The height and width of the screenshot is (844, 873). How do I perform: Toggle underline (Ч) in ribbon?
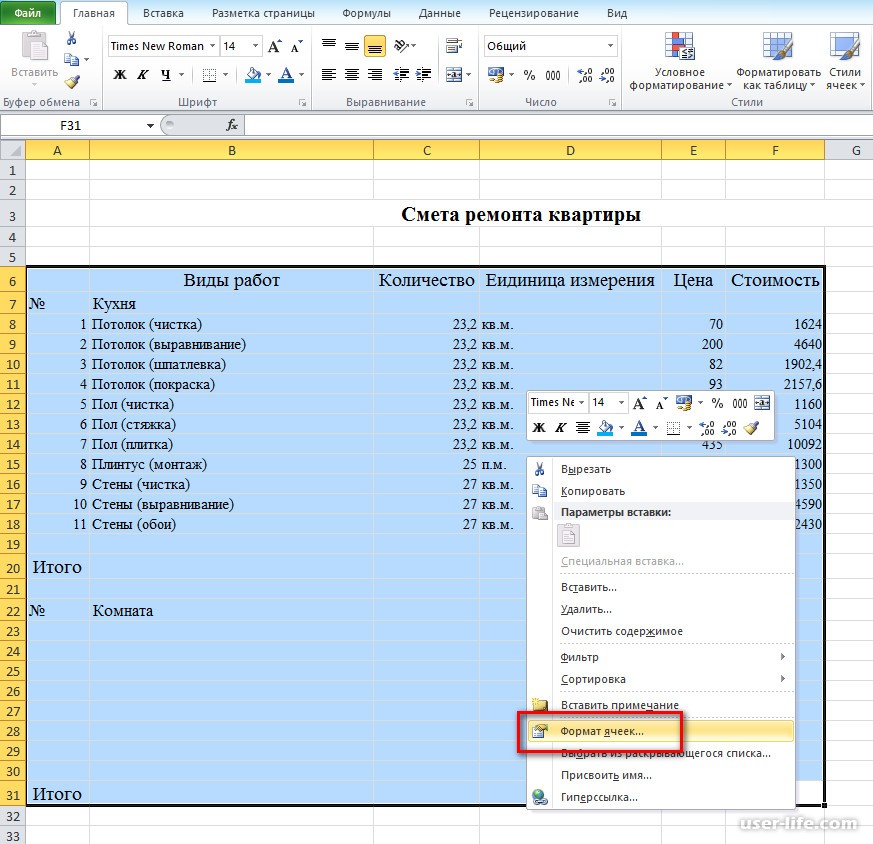coord(166,74)
